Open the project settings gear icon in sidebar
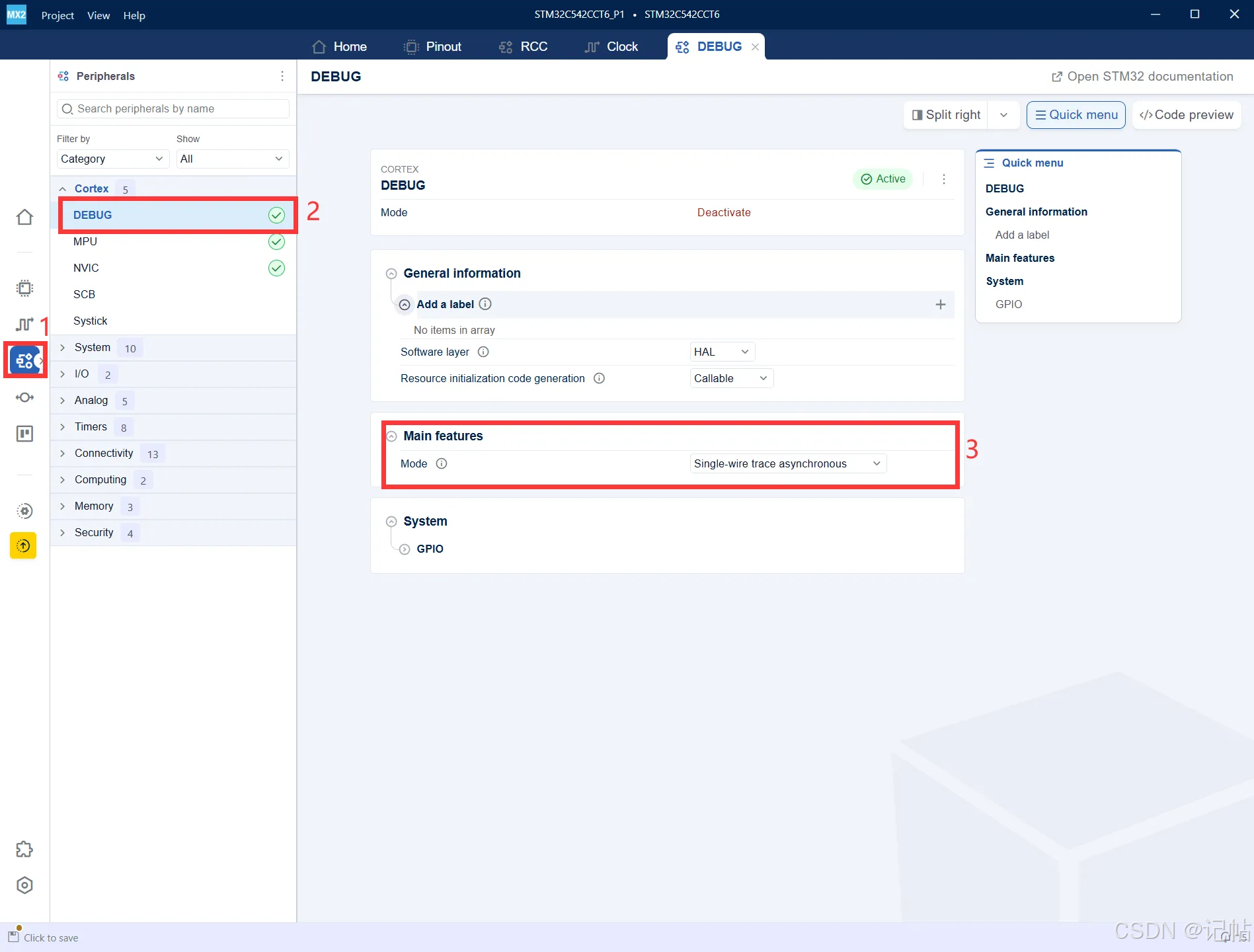The height and width of the screenshot is (952, 1254). pyautogui.click(x=24, y=511)
